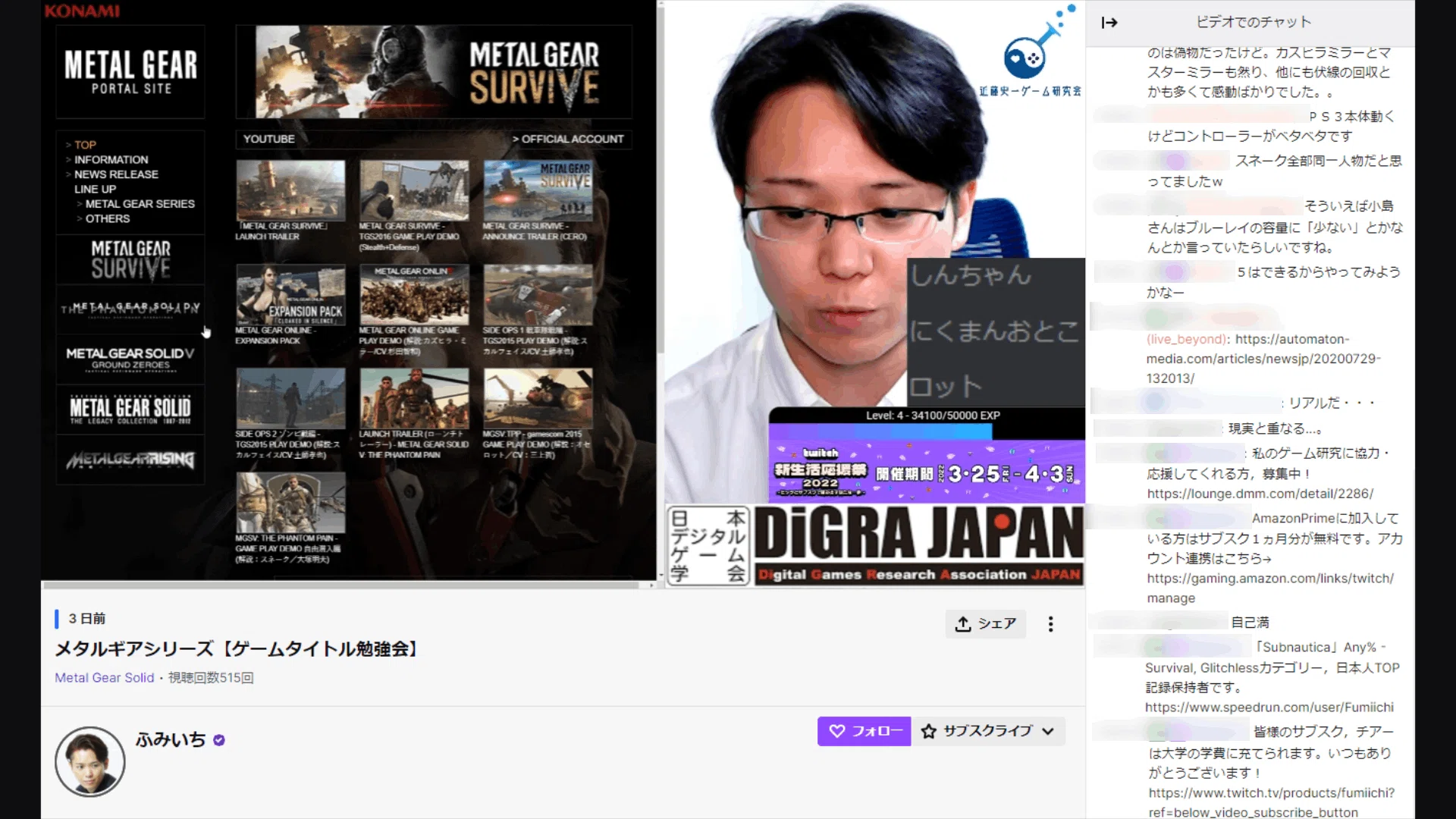Open the Announce Trailer (CERO) thumbnail
Image resolution: width=1456 pixels, height=819 pixels.
538,191
